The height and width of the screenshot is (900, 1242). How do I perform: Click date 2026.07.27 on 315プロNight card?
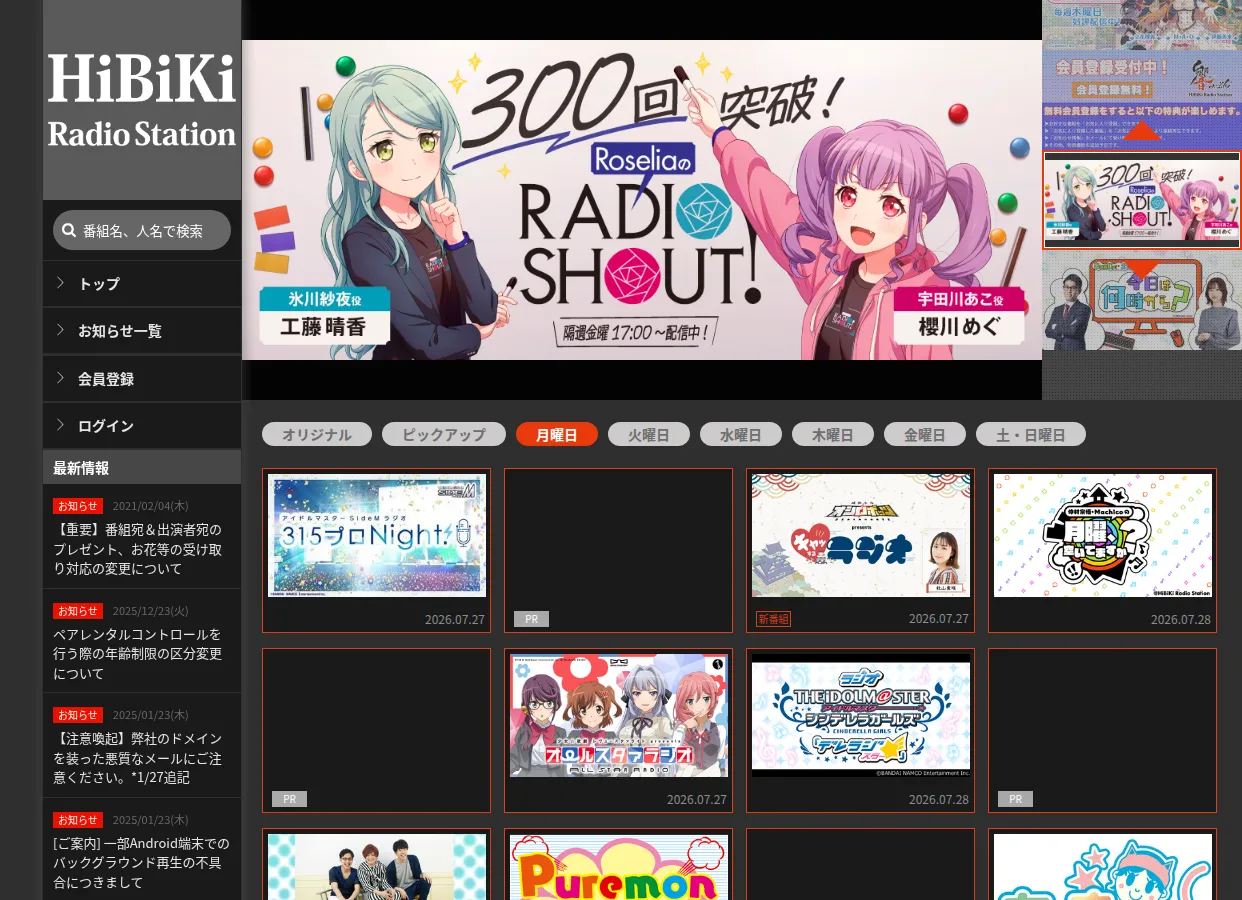point(455,620)
